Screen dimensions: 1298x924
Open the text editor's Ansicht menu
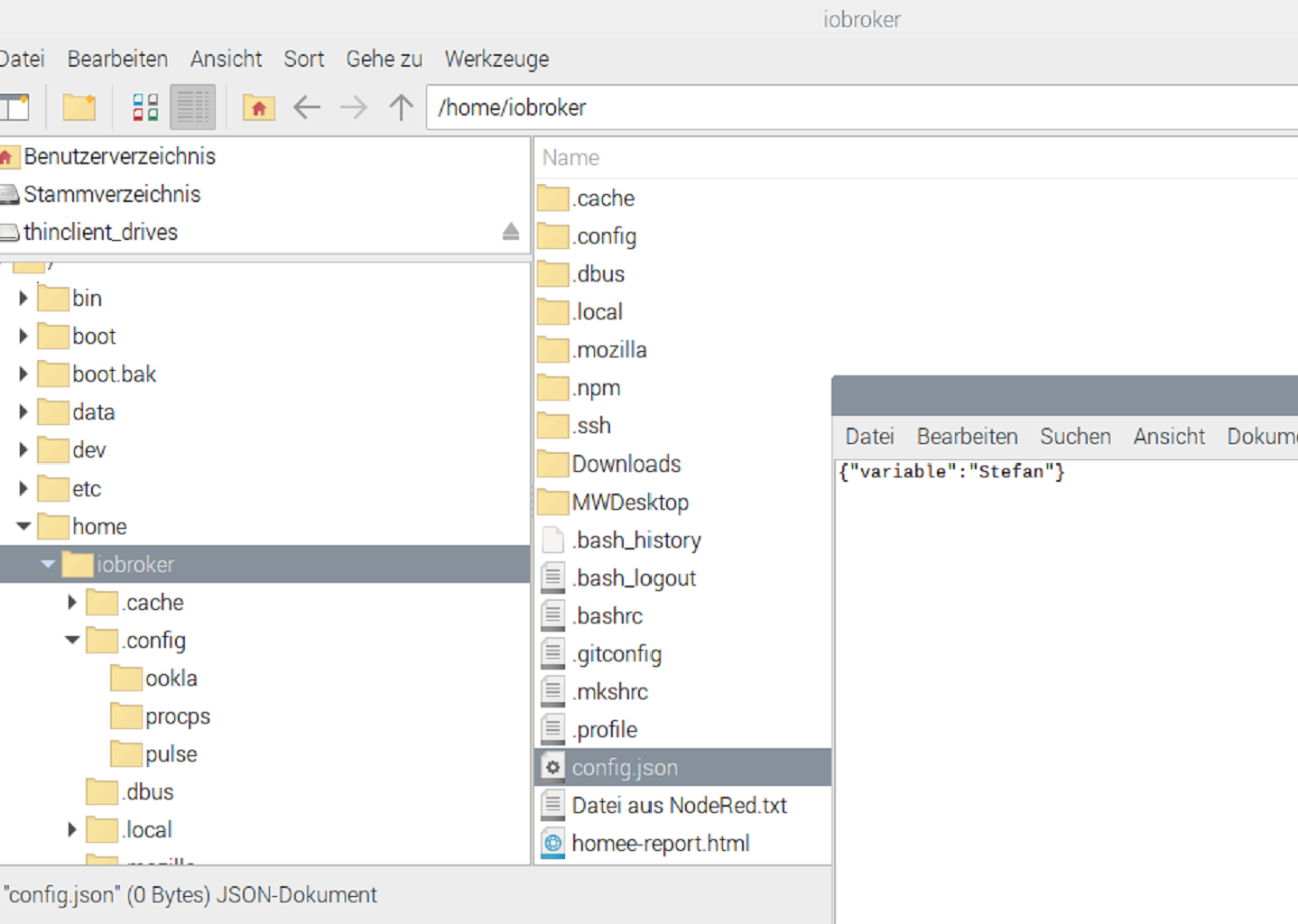tap(1169, 437)
